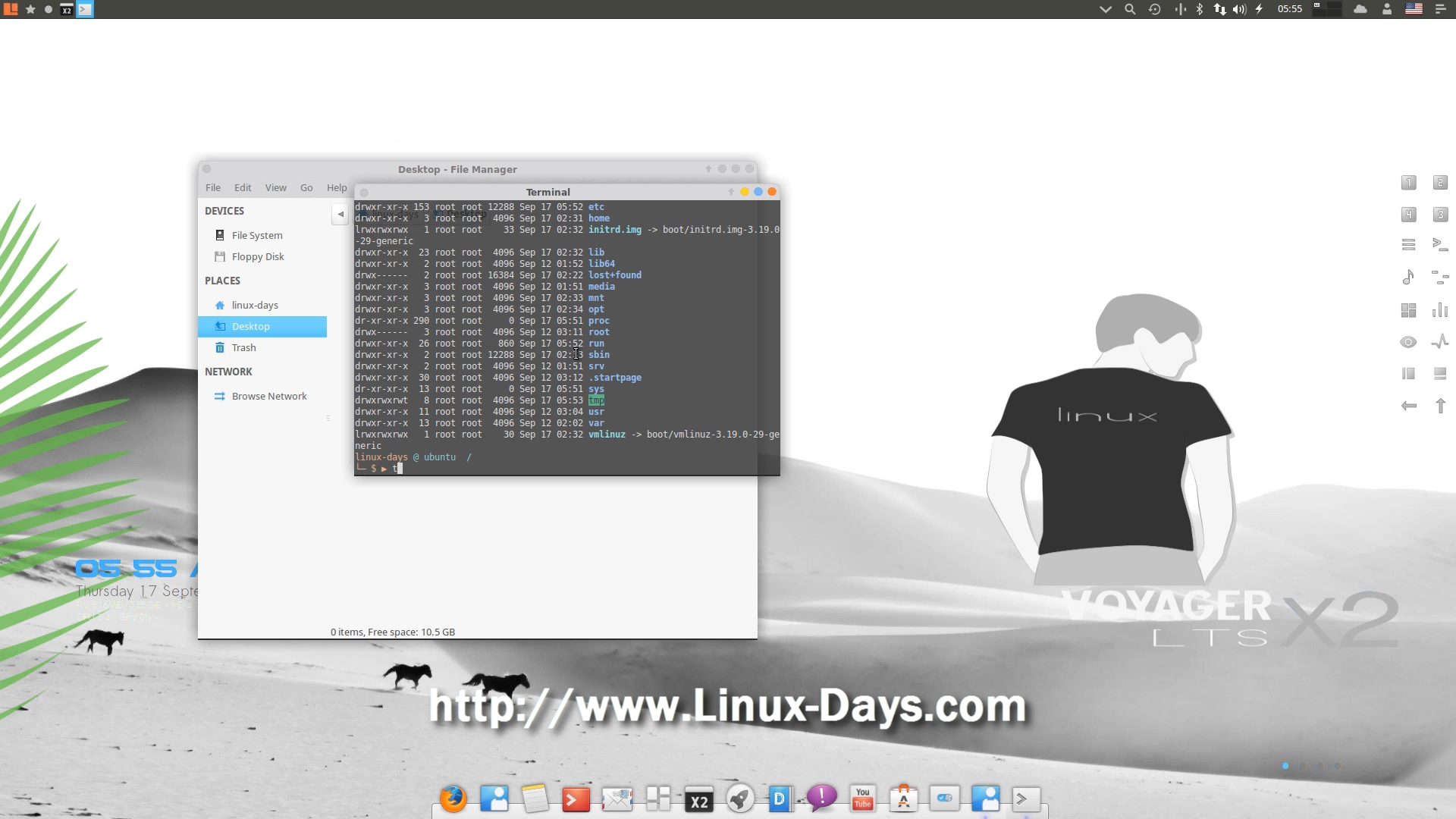This screenshot has width=1456, height=819.
Task: Open the top-right panel menu lines
Action: tap(1440, 9)
